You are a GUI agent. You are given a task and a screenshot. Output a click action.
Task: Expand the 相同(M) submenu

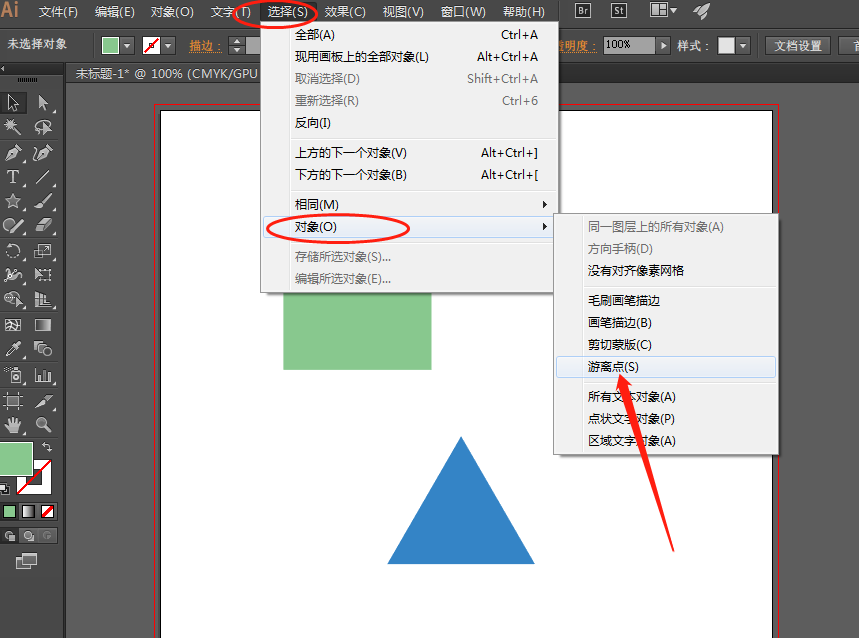(409, 205)
